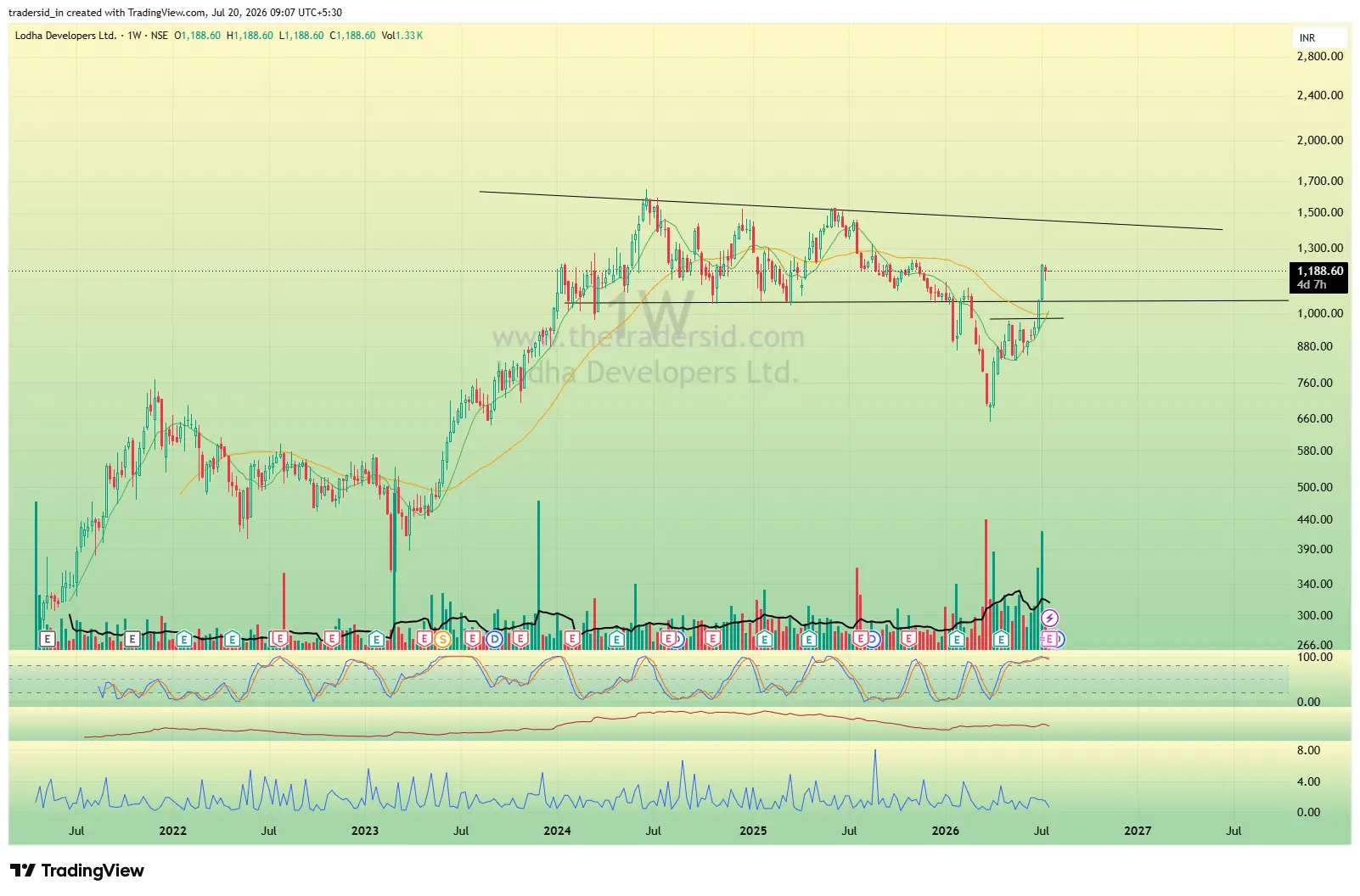Open the teal E earnings marker at April 2022
This screenshot has width=1360, height=896.
pos(232,639)
